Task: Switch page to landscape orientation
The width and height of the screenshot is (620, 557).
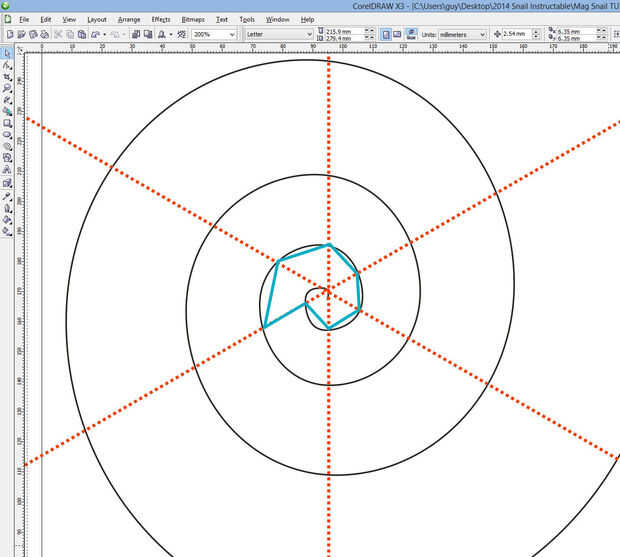Action: (397, 34)
